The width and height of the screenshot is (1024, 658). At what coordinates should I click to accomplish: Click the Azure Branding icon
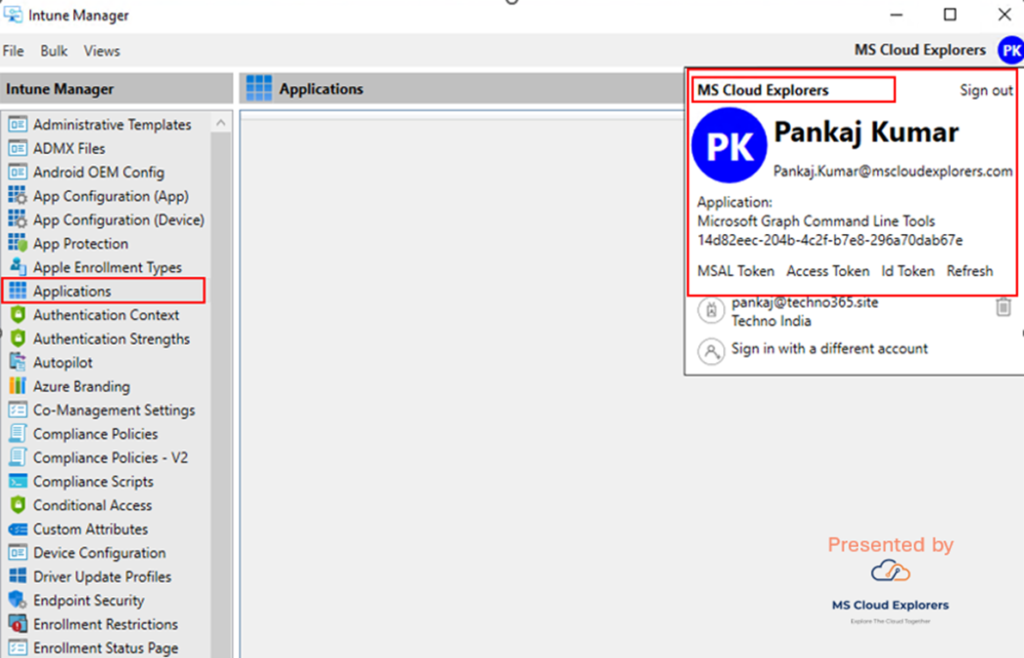pos(18,386)
